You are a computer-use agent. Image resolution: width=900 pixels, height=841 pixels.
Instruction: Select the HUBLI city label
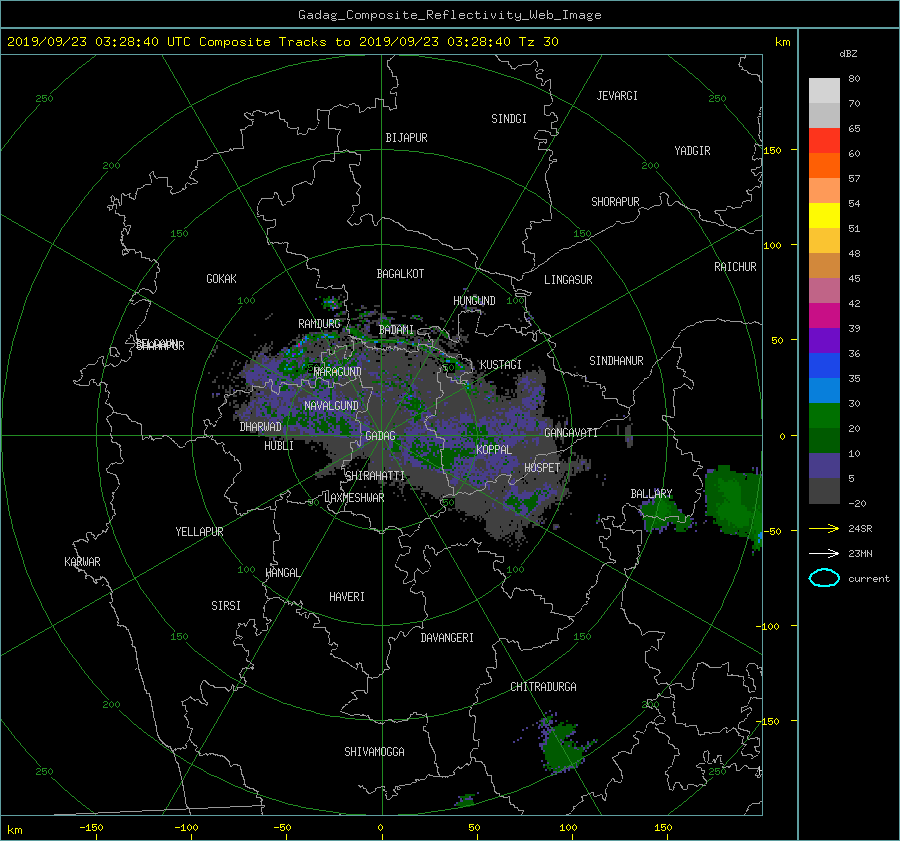pyautogui.click(x=279, y=446)
